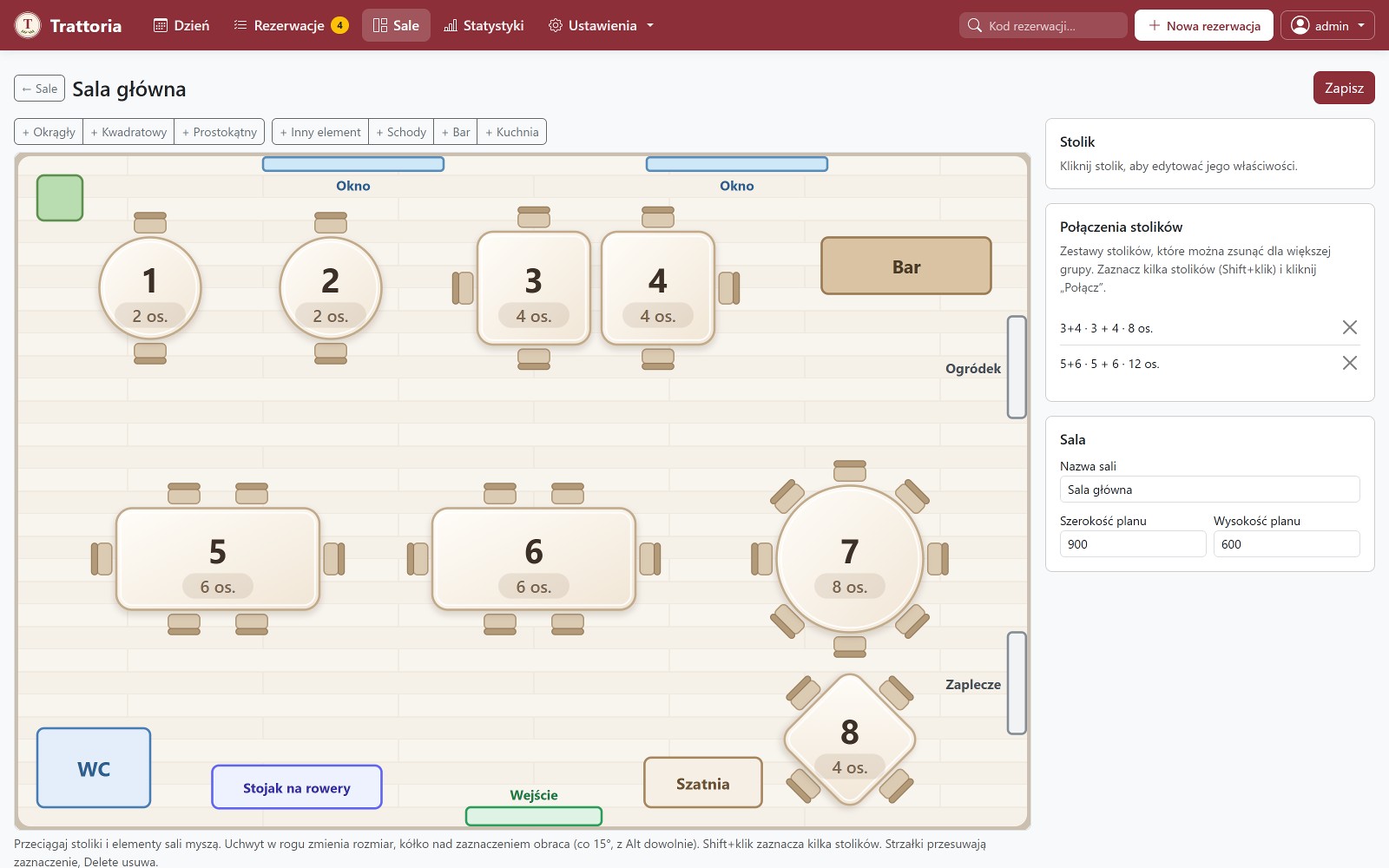Select square table 4
Viewport: 1389px width, 868px height.
(x=658, y=287)
